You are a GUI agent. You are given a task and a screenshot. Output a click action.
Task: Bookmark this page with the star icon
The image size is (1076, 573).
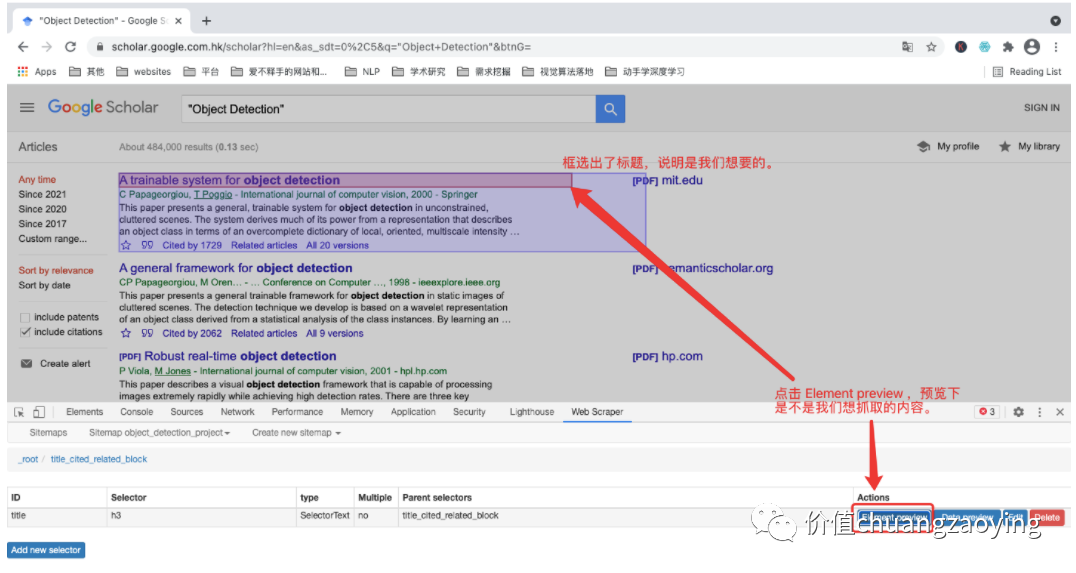pyautogui.click(x=931, y=47)
